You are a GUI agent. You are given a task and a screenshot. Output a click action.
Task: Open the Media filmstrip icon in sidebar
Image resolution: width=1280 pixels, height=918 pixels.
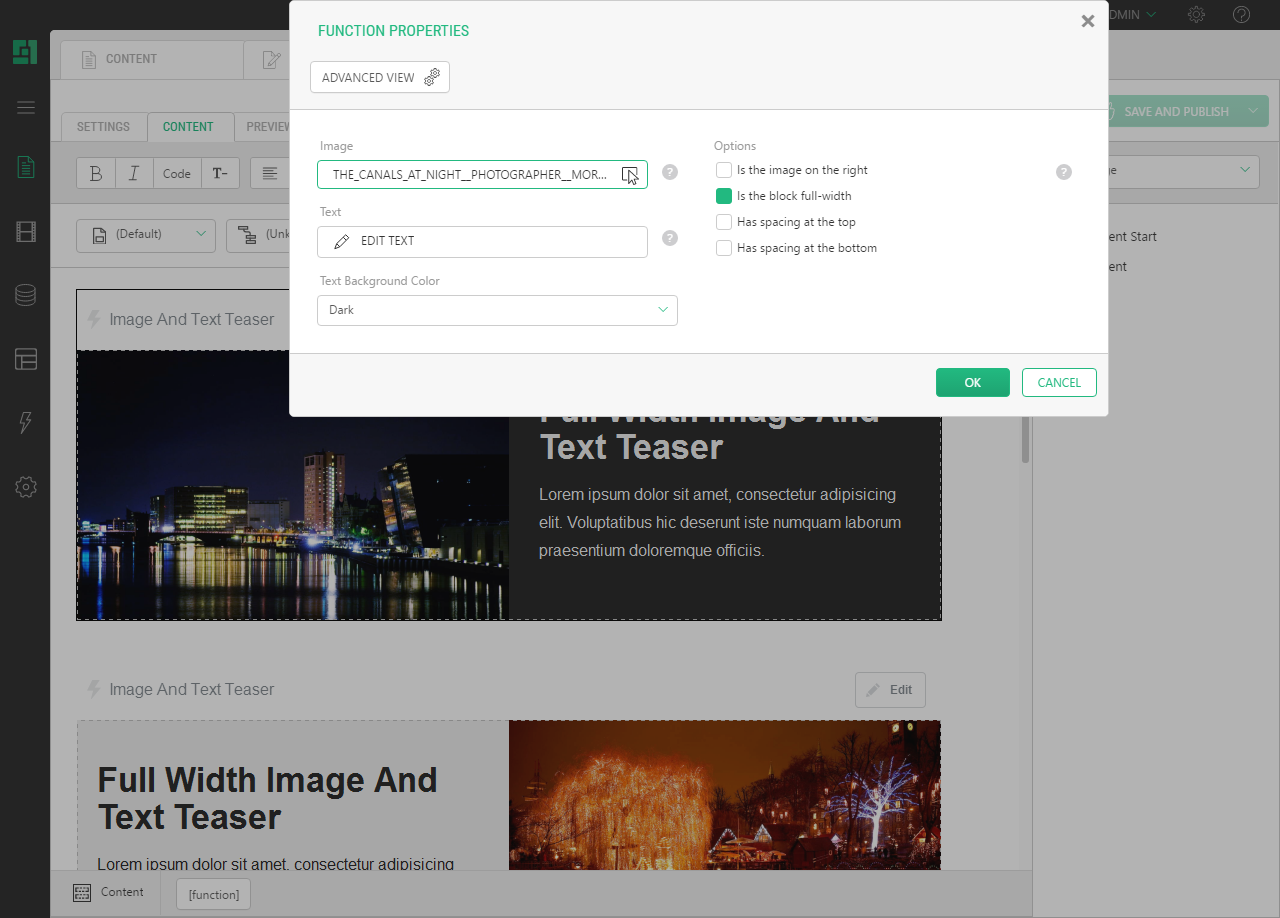pyautogui.click(x=26, y=233)
